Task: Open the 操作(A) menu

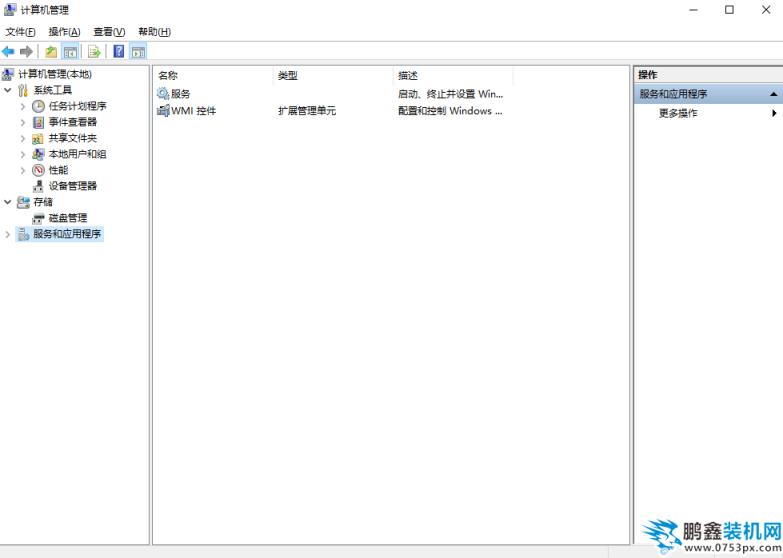Action: (64, 32)
